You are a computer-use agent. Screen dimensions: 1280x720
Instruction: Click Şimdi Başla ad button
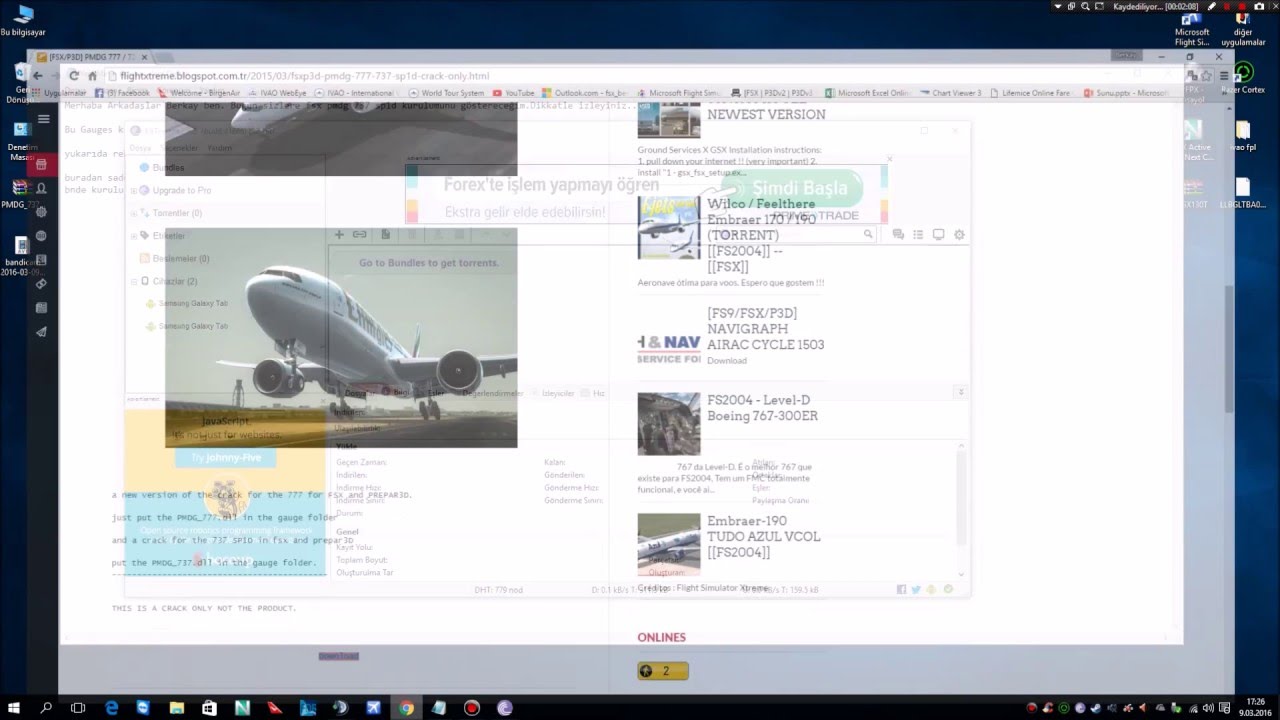coord(790,187)
